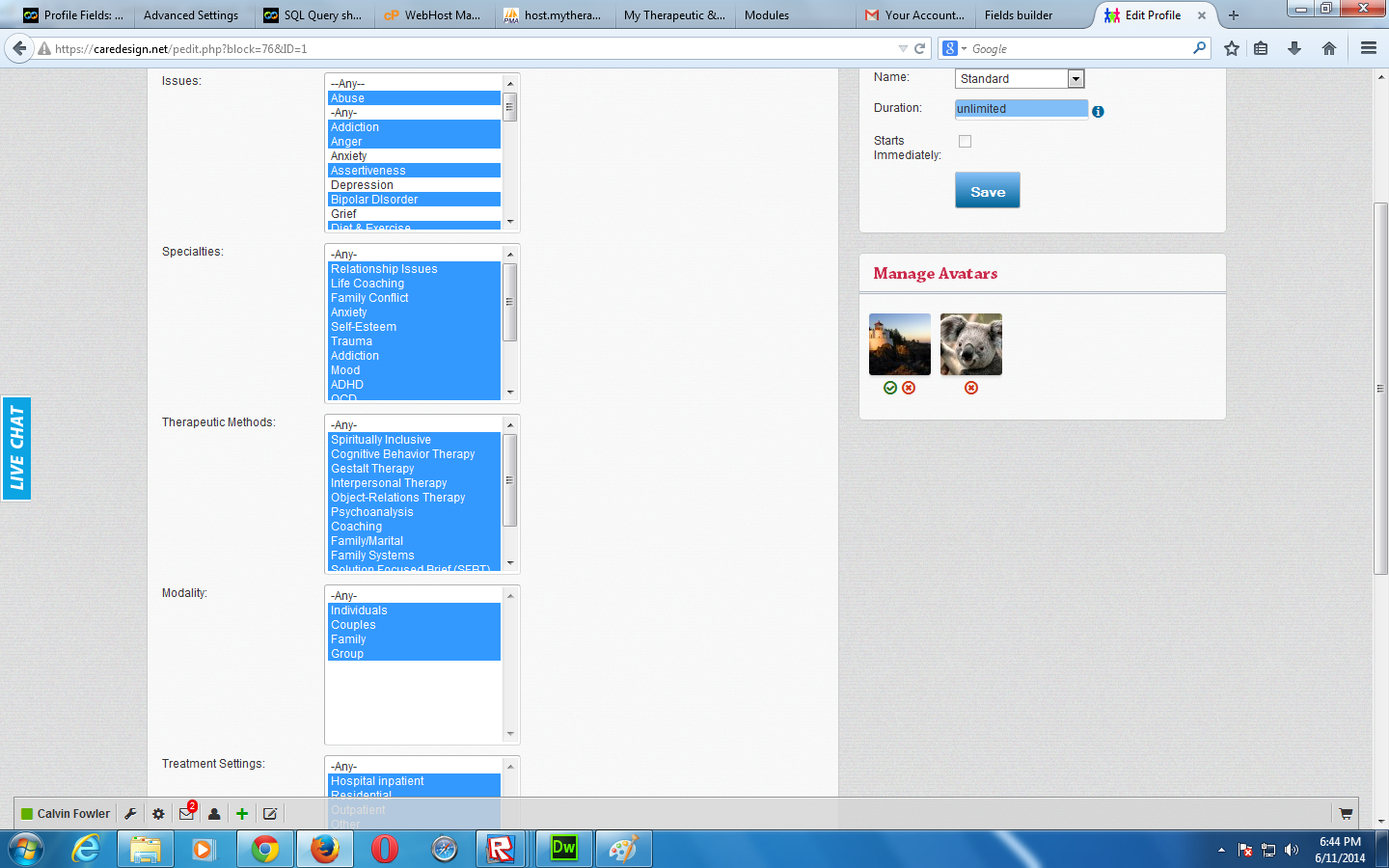Click the wrench icon in member toolbar
The width and height of the screenshot is (1389, 868).
click(130, 814)
